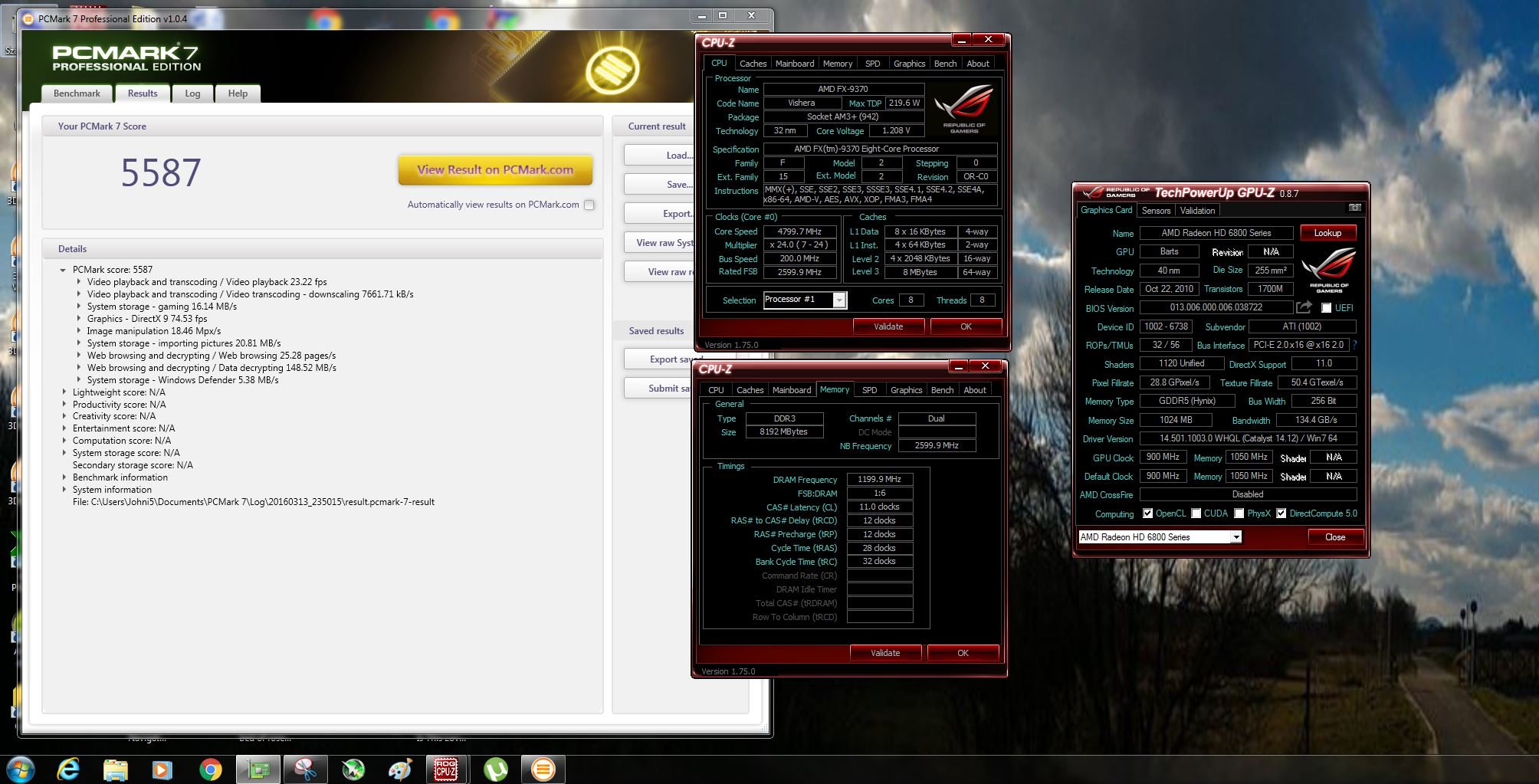Open Google Chrome from the taskbar
1539x784 pixels.
coord(210,769)
